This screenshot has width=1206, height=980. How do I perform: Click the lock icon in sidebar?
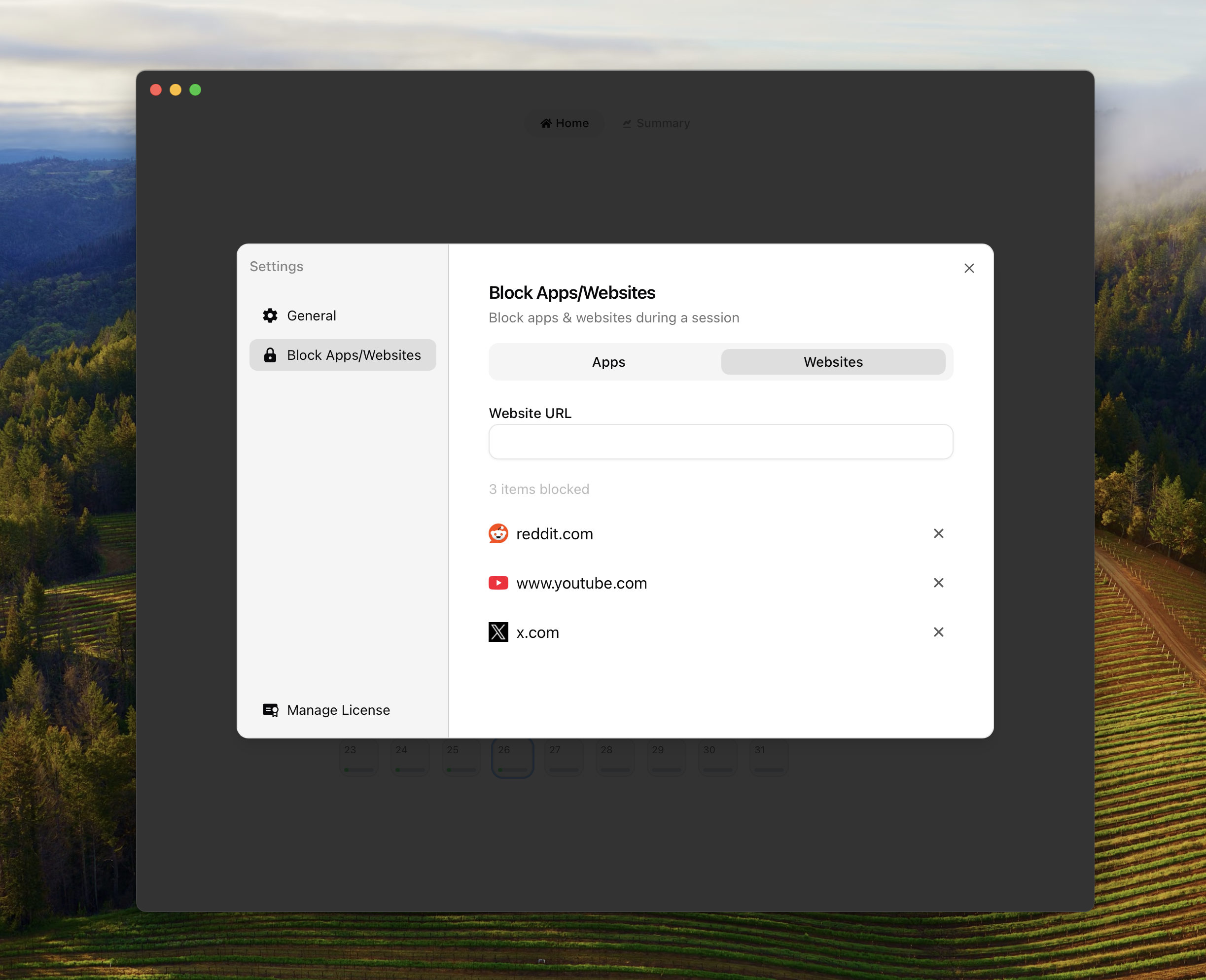[270, 355]
